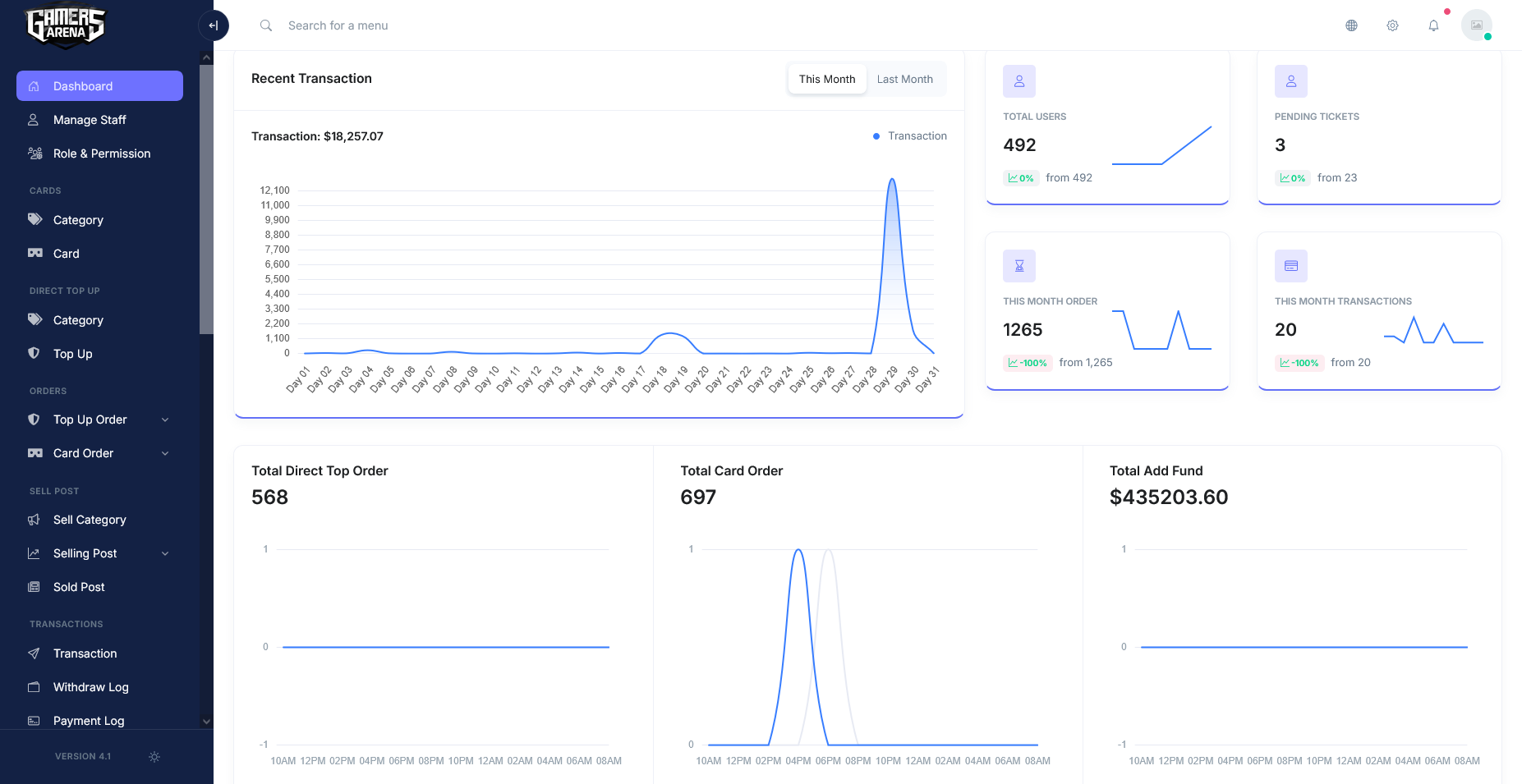This screenshot has height=784, width=1522.
Task: Click the Total Users value 492
Action: point(1019,145)
